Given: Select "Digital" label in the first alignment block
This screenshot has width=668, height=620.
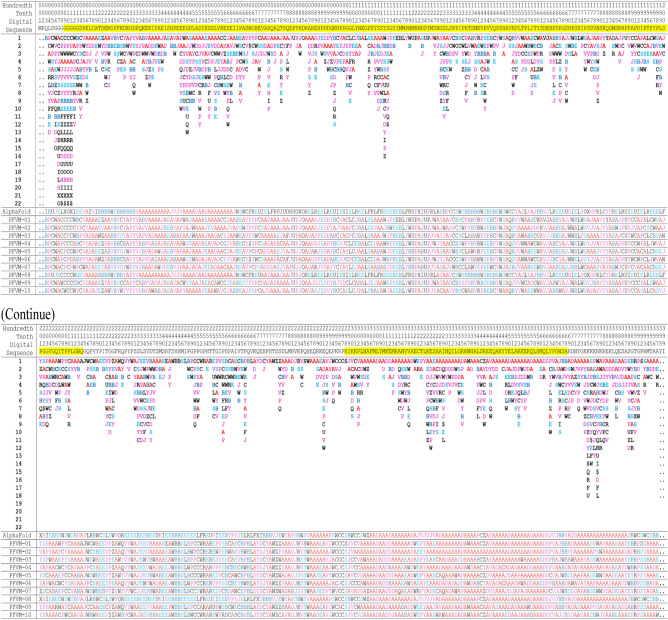Looking at the screenshot, I should click(x=21, y=22).
